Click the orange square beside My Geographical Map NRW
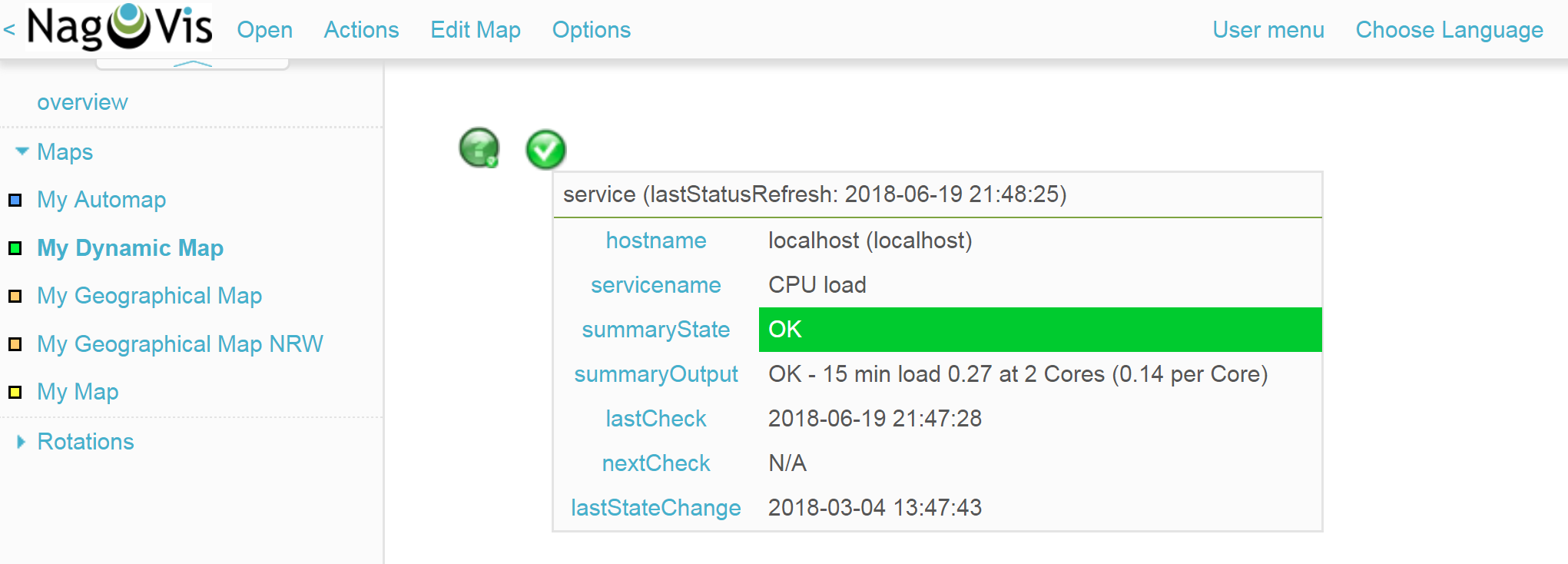Screen dimensions: 1568x564 (x=15, y=344)
